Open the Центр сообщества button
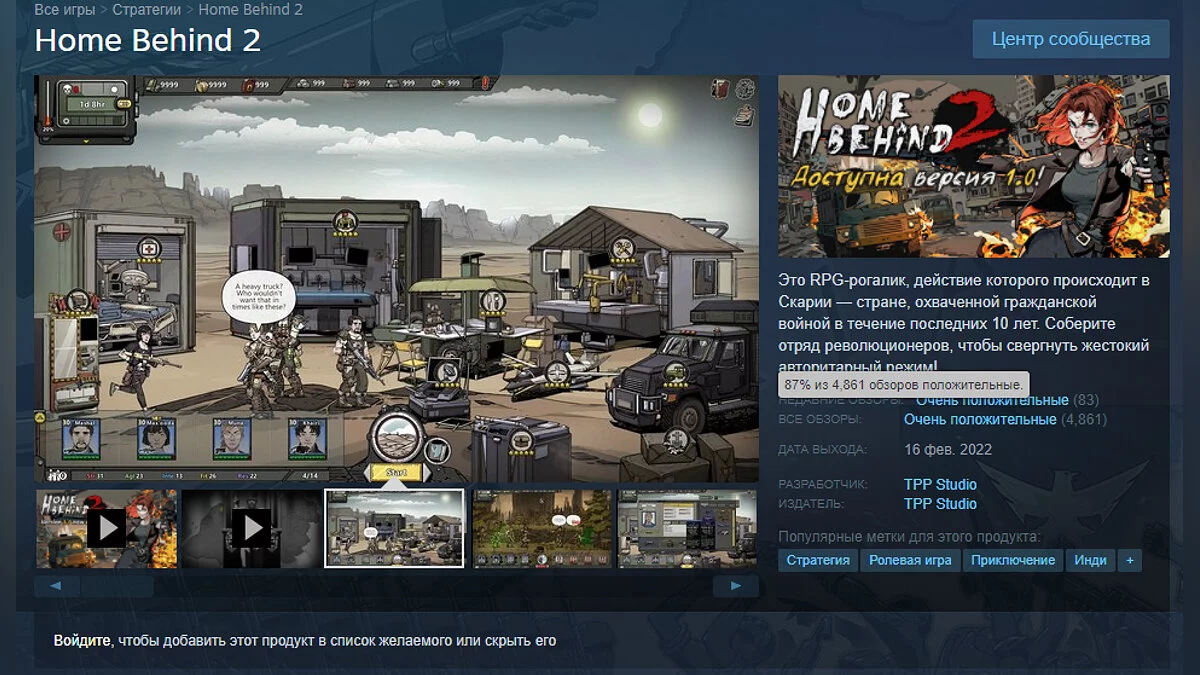The image size is (1200, 675). (x=1071, y=39)
